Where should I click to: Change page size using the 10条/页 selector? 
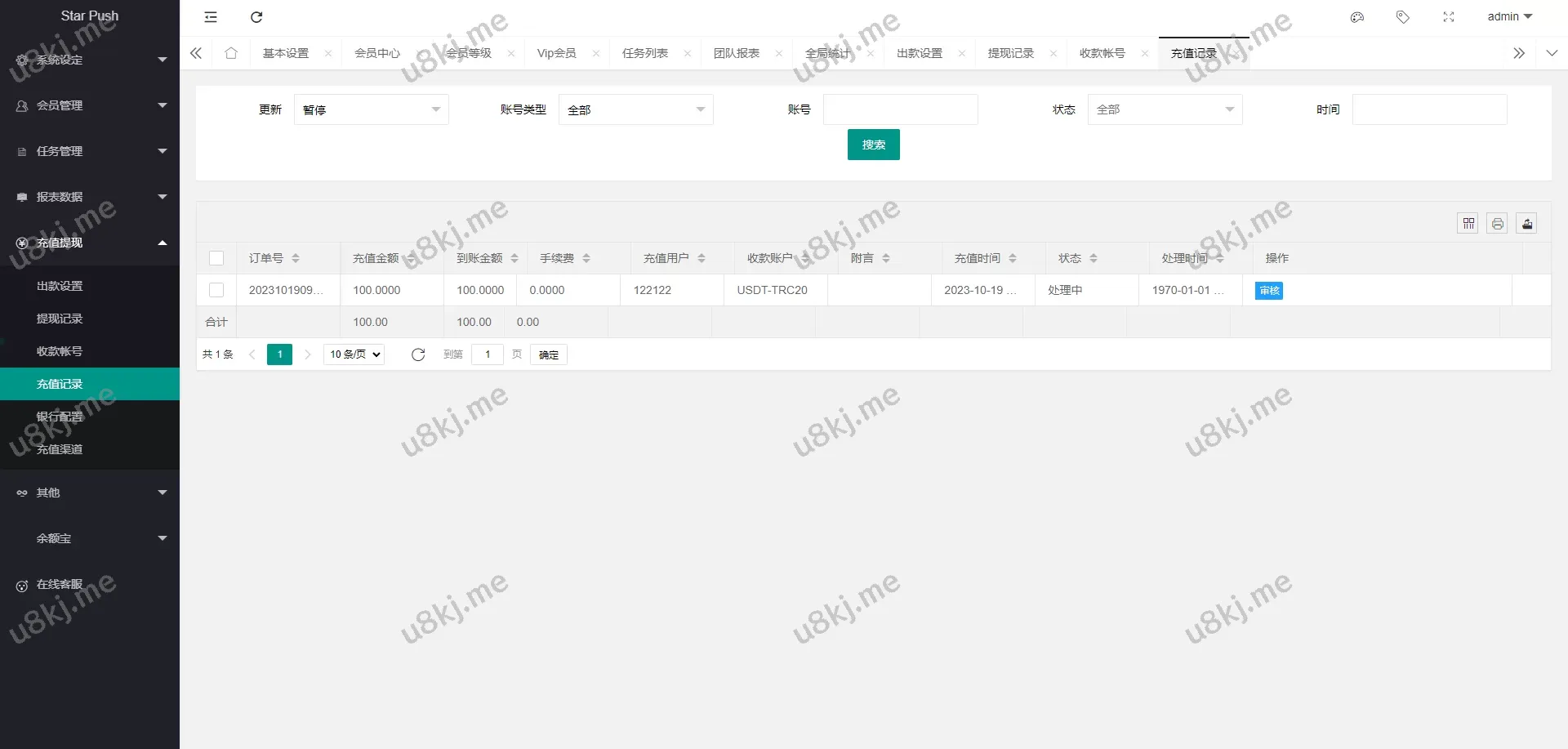[353, 354]
